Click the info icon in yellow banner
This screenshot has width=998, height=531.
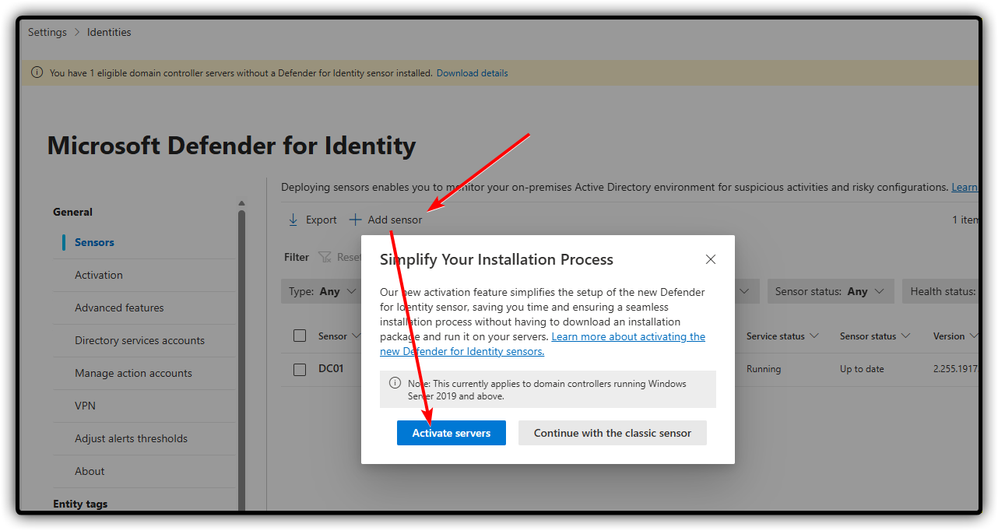(x=37, y=73)
